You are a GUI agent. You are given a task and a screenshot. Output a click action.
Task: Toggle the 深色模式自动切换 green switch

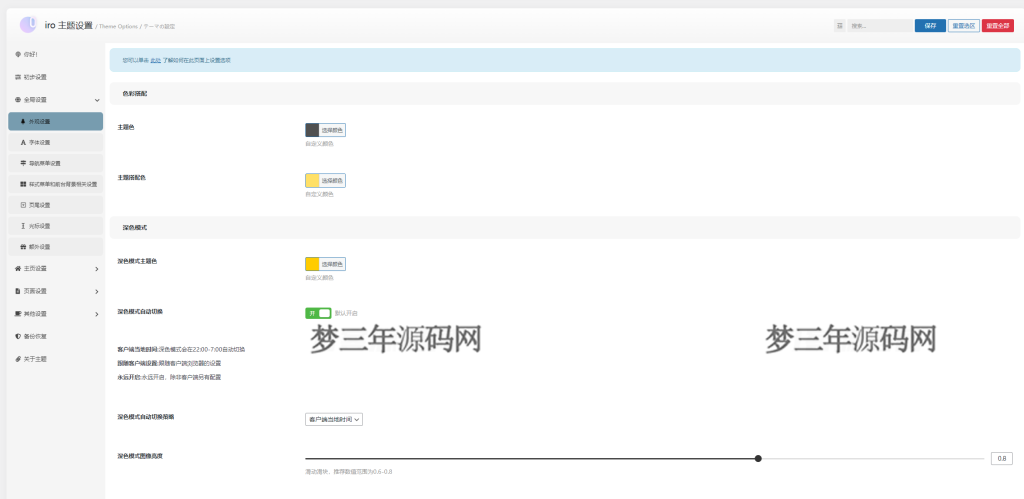318,314
